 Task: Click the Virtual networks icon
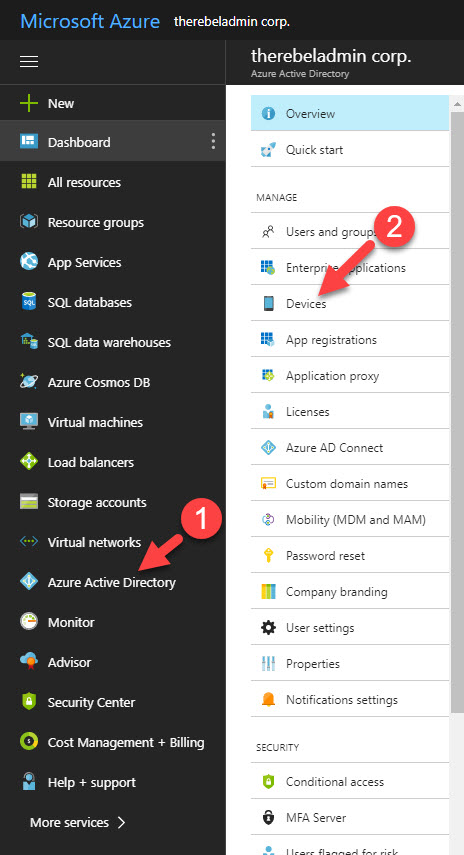(x=29, y=542)
